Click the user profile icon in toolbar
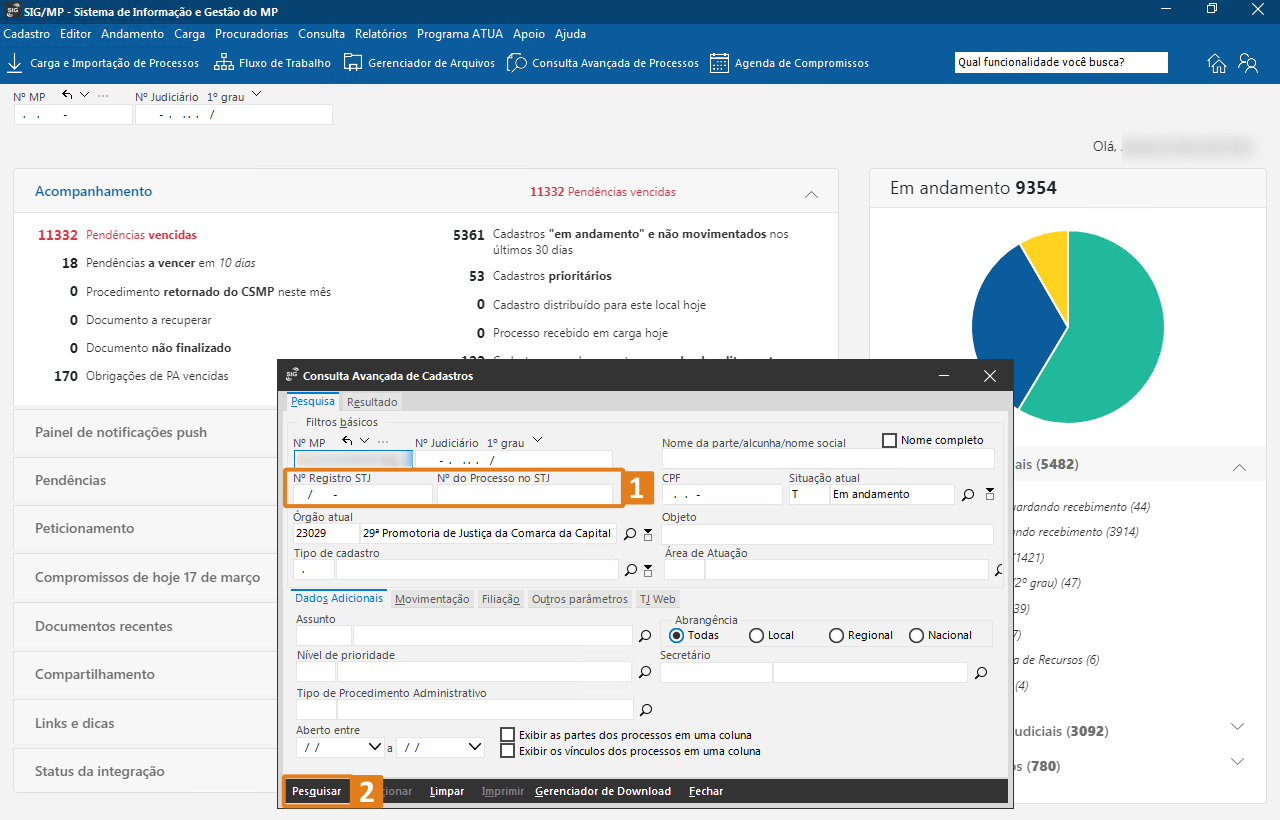Screen dimensions: 1280x820 (x=1248, y=63)
